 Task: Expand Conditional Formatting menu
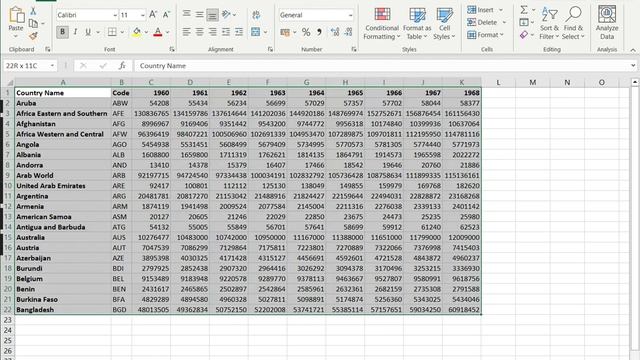click(x=382, y=24)
